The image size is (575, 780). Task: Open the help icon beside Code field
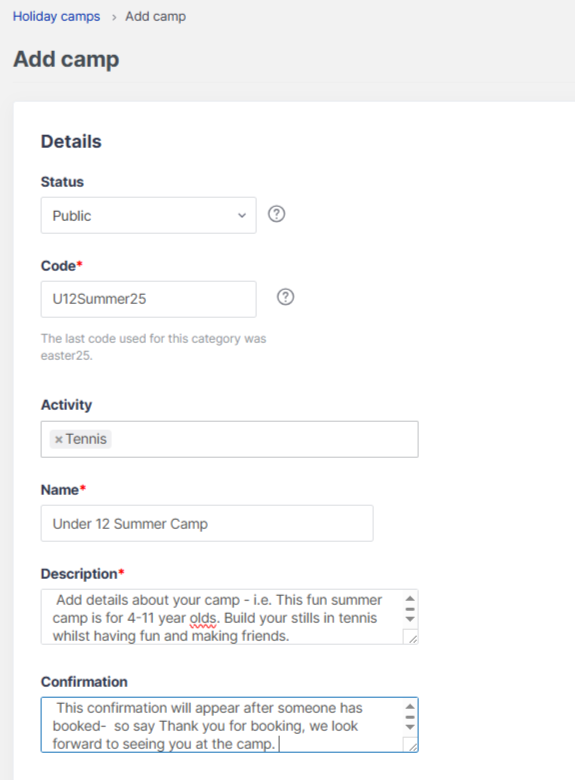[x=286, y=297]
